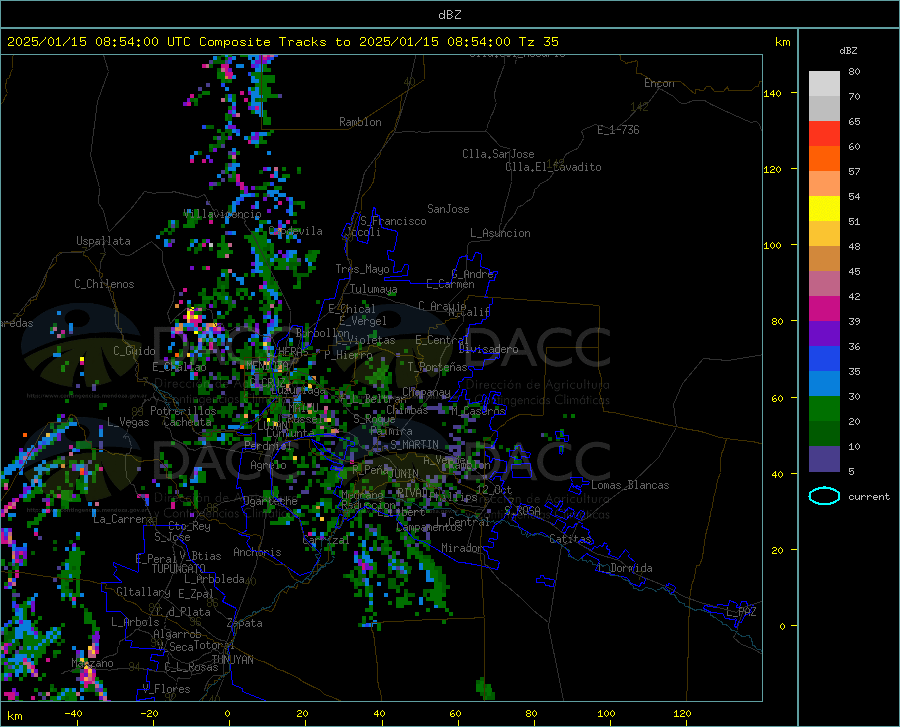Image resolution: width=900 pixels, height=727 pixels.
Task: Click the L_PAZ place label
Action: coord(741,612)
